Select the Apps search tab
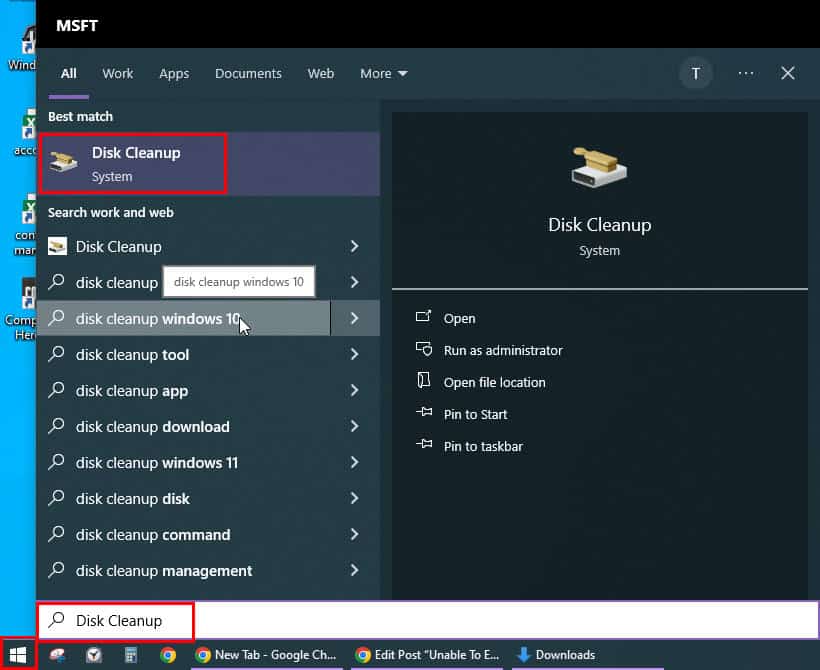Image resolution: width=820 pixels, height=670 pixels. [174, 74]
